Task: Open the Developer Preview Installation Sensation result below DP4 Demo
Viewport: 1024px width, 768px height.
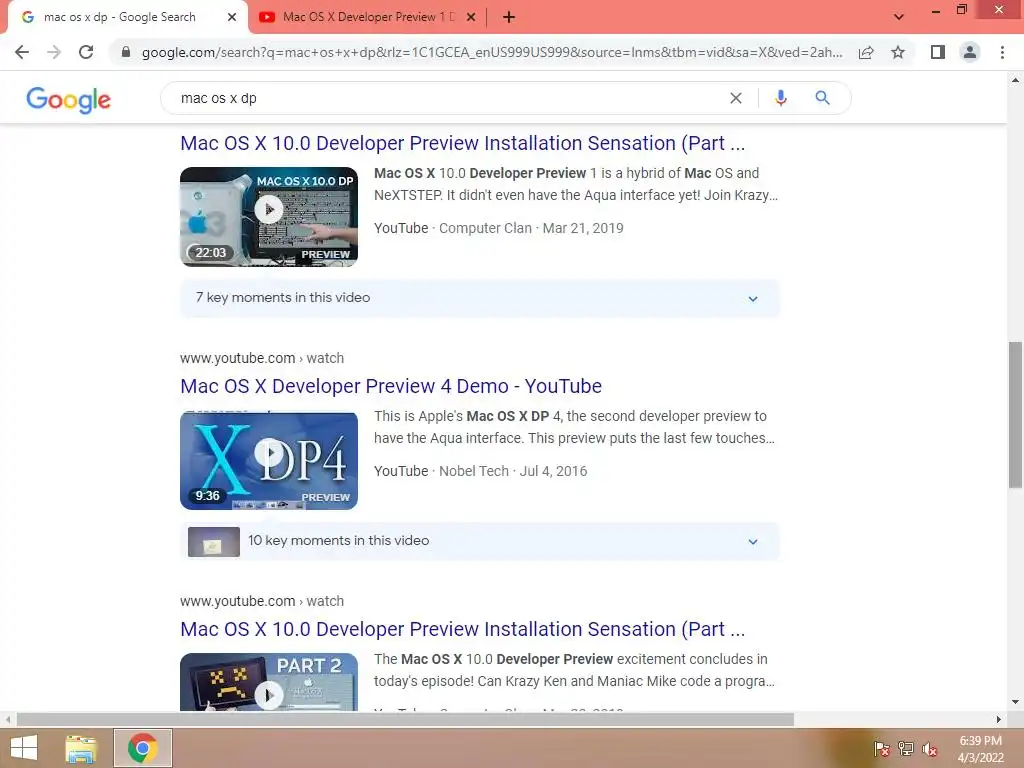Action: (x=462, y=629)
